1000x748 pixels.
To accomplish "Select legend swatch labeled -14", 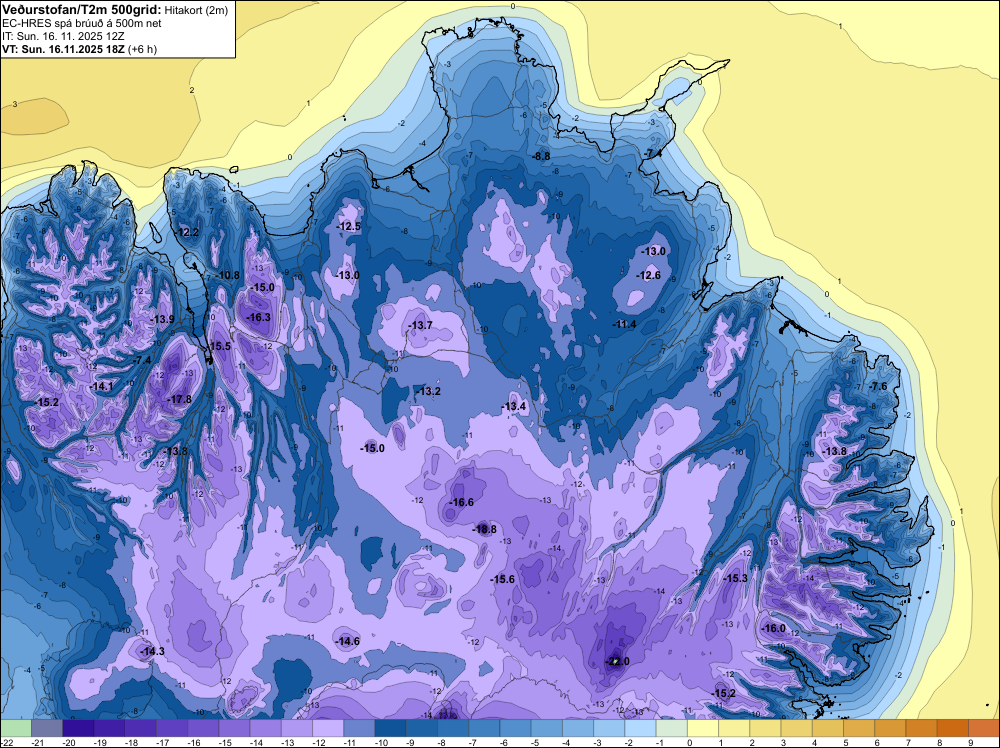I will 266,728.
